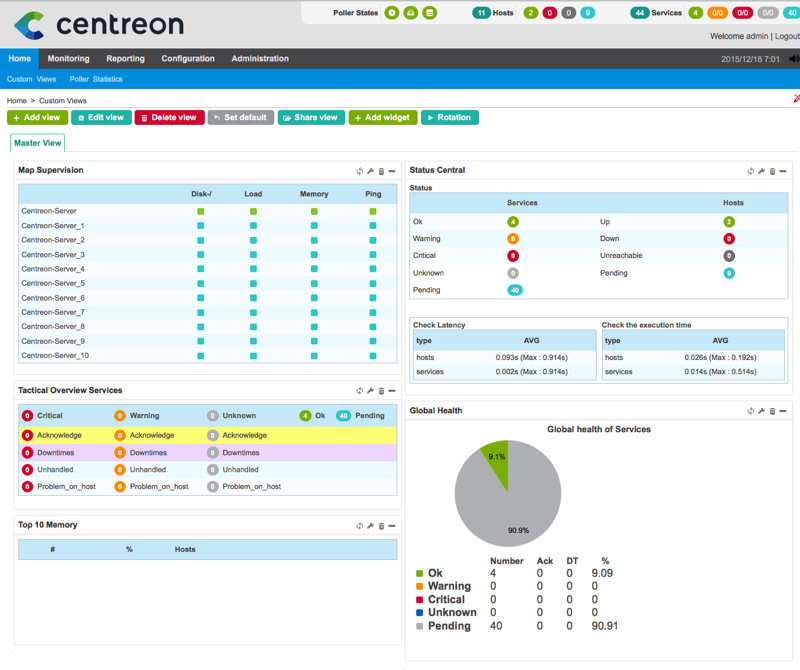Click the Add widget button
Image resolution: width=800 pixels, height=670 pixels.
pos(383,117)
